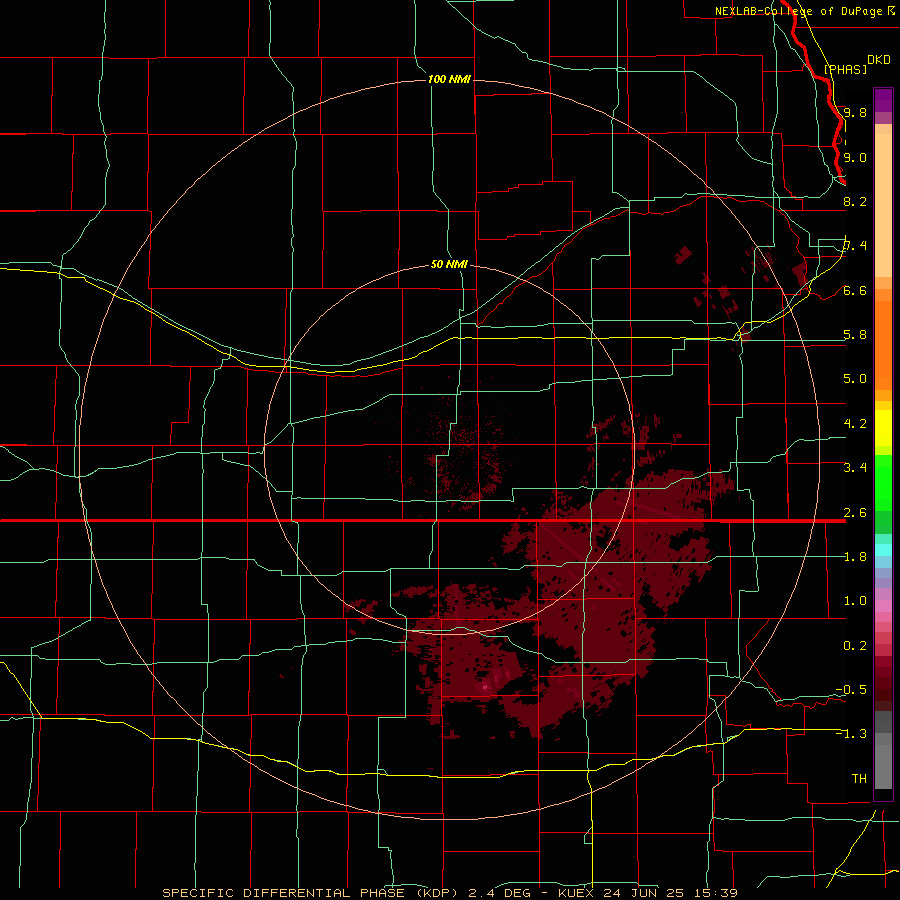Viewport: 900px width, 900px height.
Task: Pick the yellow color bar segment
Action: pos(883,427)
